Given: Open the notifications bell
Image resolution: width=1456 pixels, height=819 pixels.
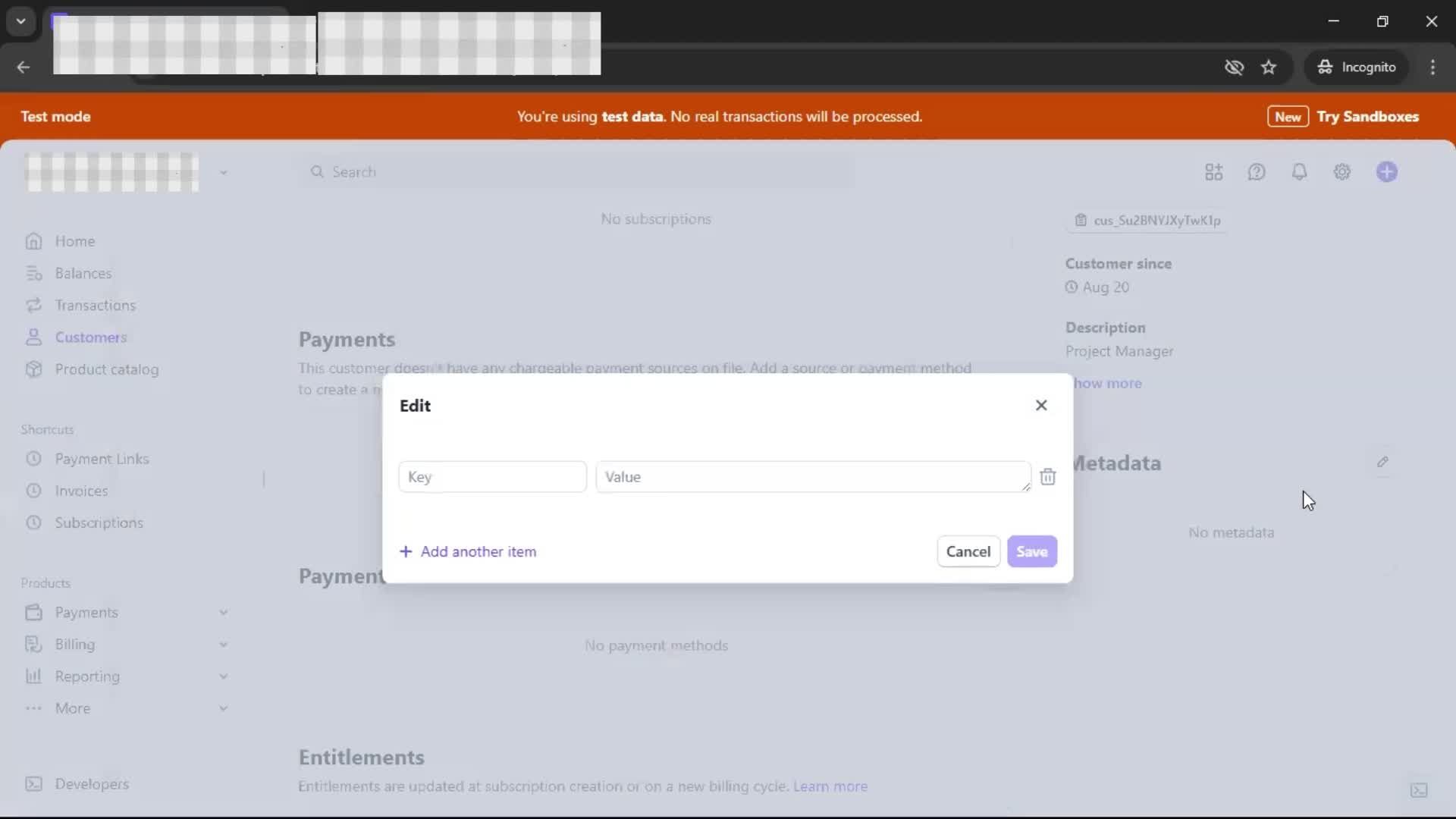Looking at the screenshot, I should 1299,172.
